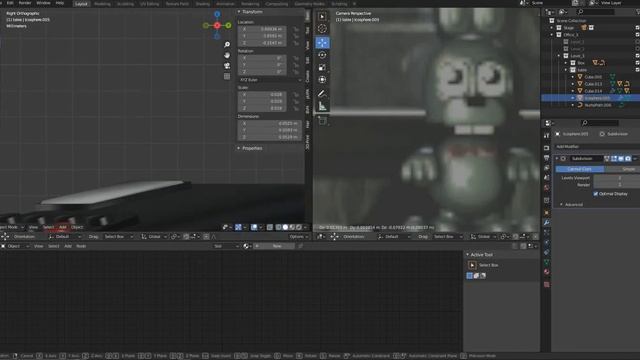640x360 pixels.
Task: Toggle the Optimal Display checkbox
Action: (596, 194)
